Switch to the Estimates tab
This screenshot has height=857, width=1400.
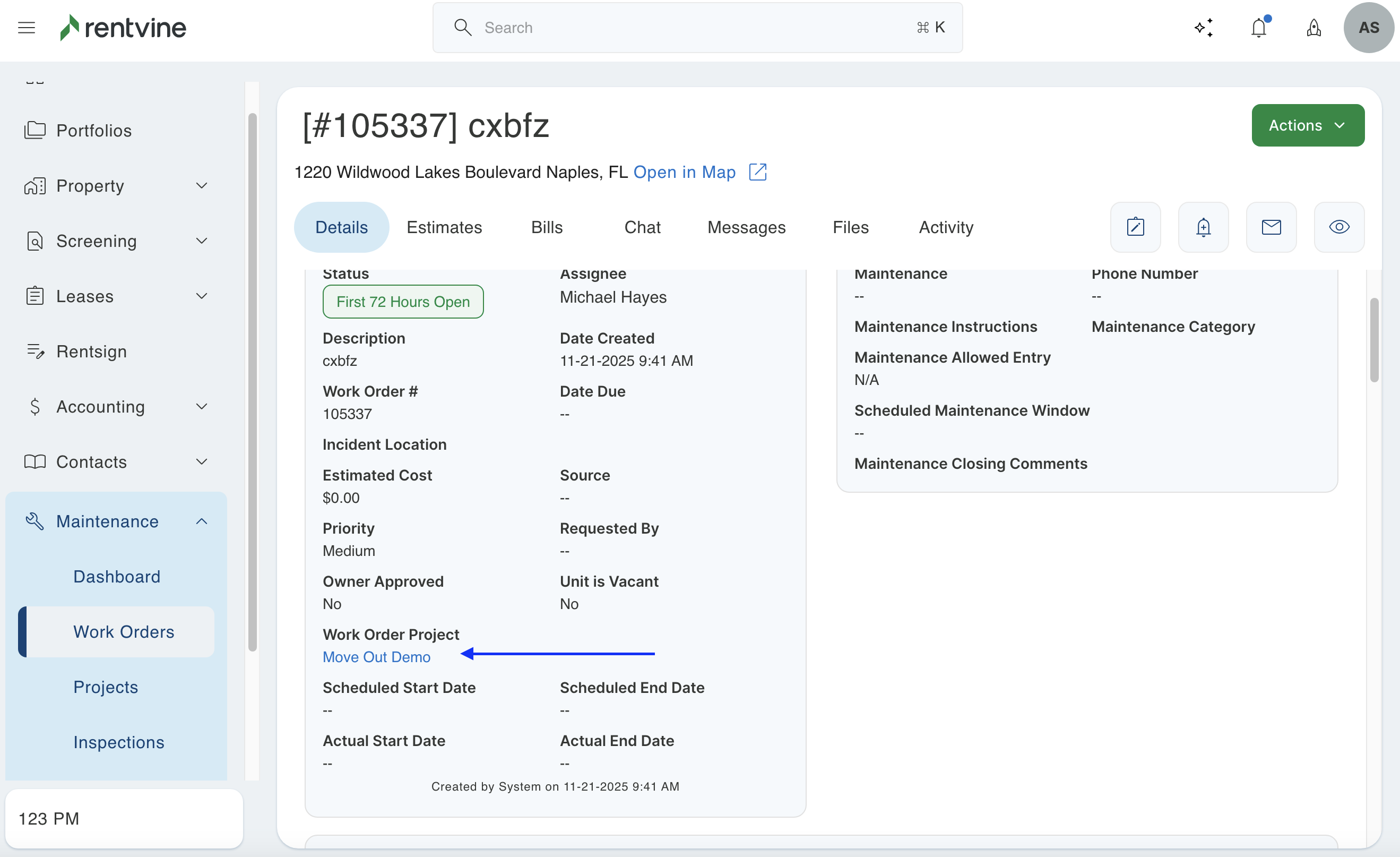(444, 227)
